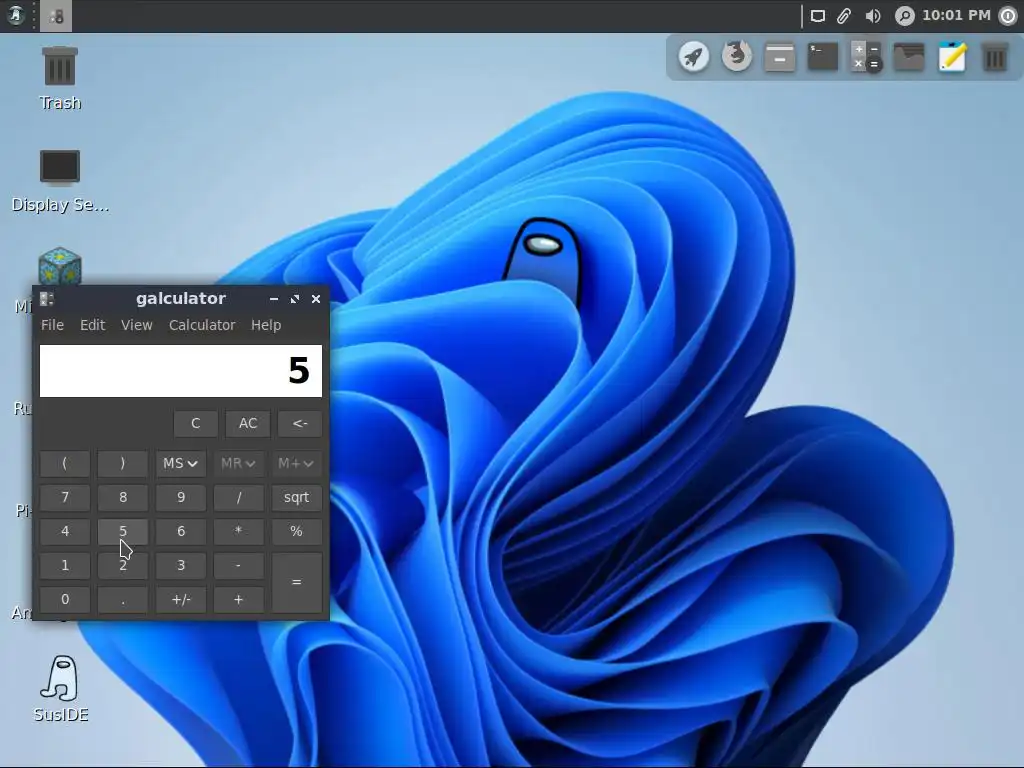The height and width of the screenshot is (768, 1024).
Task: Open the cube block desktop icon
Action: 59,266
